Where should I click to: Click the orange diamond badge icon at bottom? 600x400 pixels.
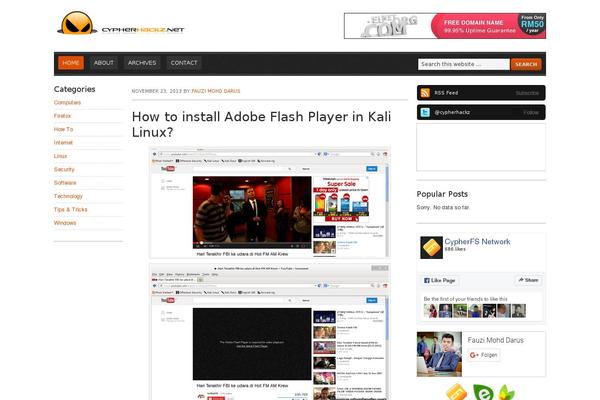[457, 392]
